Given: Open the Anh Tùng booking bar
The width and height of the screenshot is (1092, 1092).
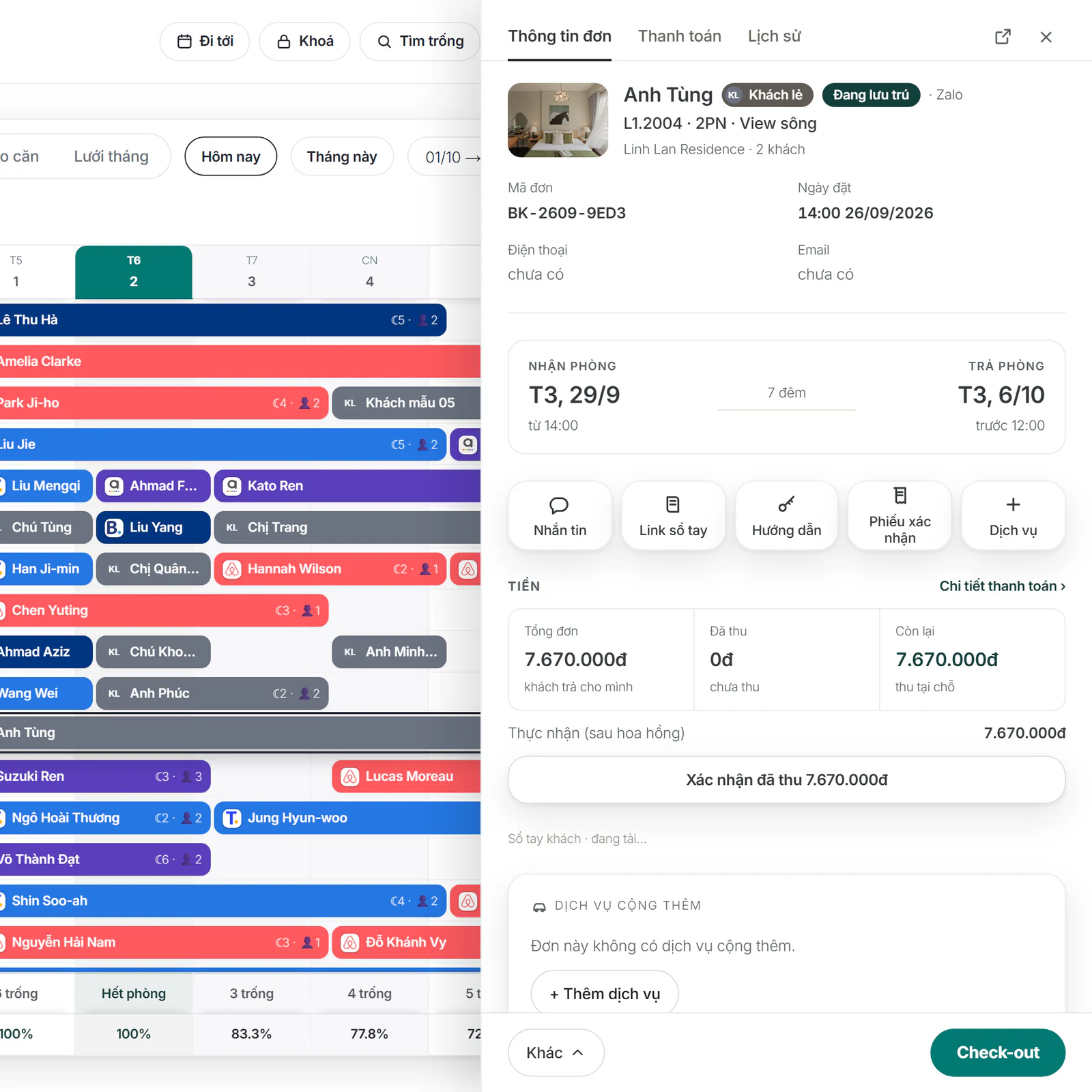Looking at the screenshot, I should coord(239,733).
